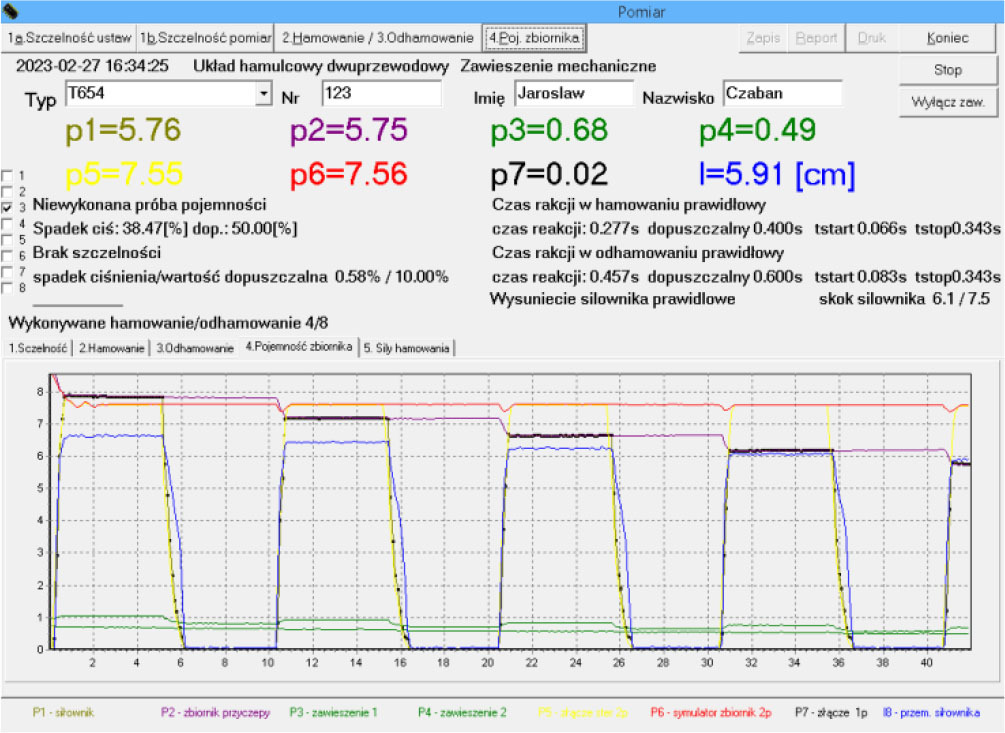Click the application icon in title bar
The height and width of the screenshot is (733, 1005).
[12, 12]
